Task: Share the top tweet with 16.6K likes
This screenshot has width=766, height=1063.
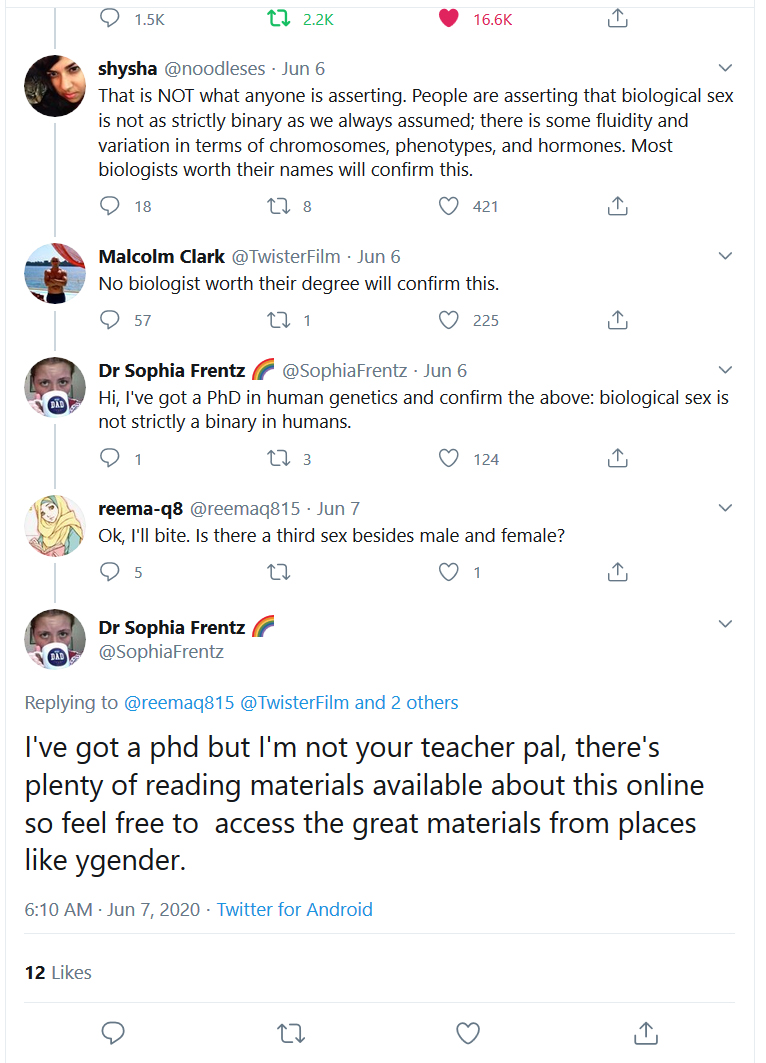Action: coord(618,18)
